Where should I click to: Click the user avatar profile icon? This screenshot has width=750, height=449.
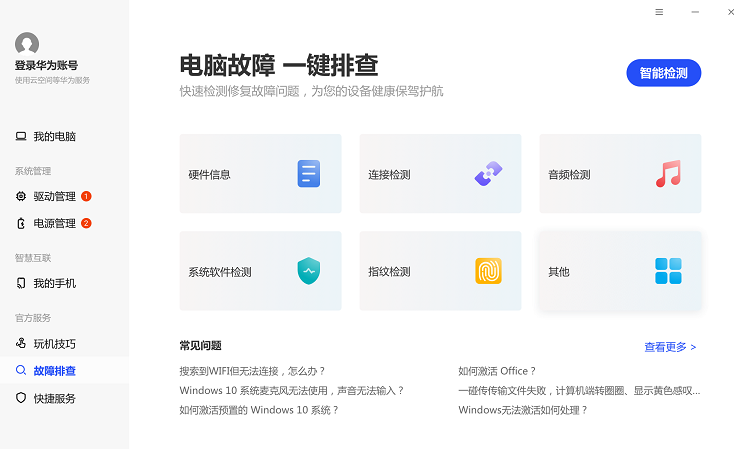click(x=27, y=44)
